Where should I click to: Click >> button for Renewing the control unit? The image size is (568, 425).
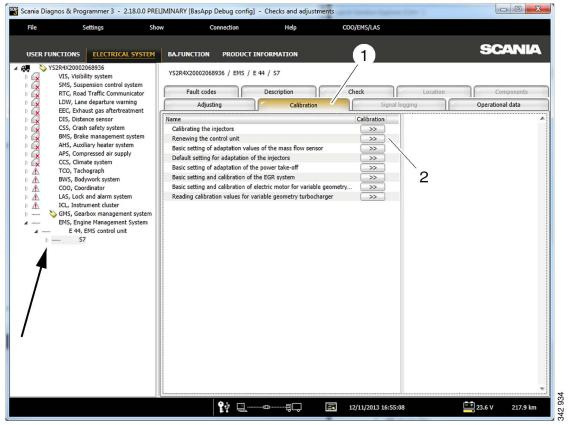coord(372,139)
